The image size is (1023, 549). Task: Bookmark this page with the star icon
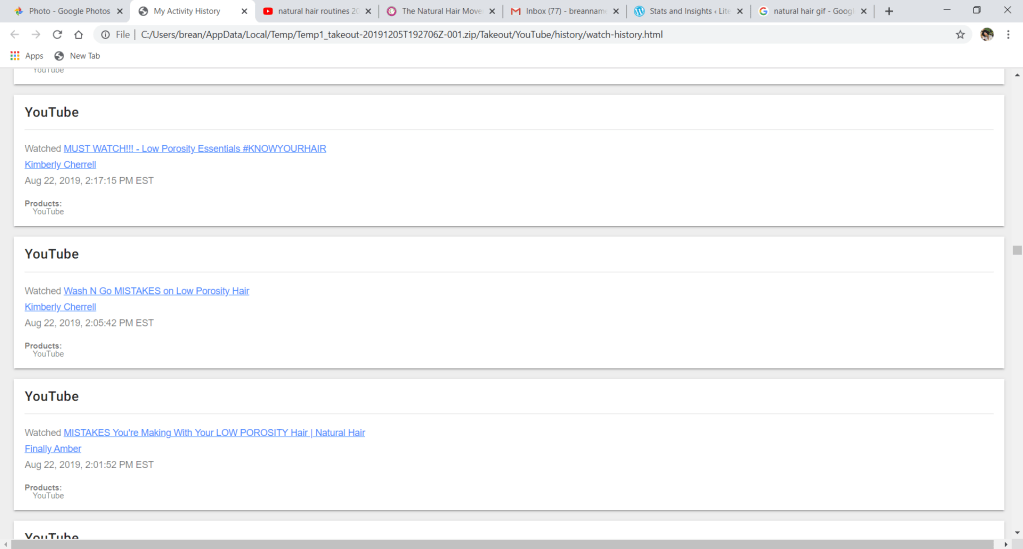click(x=960, y=34)
